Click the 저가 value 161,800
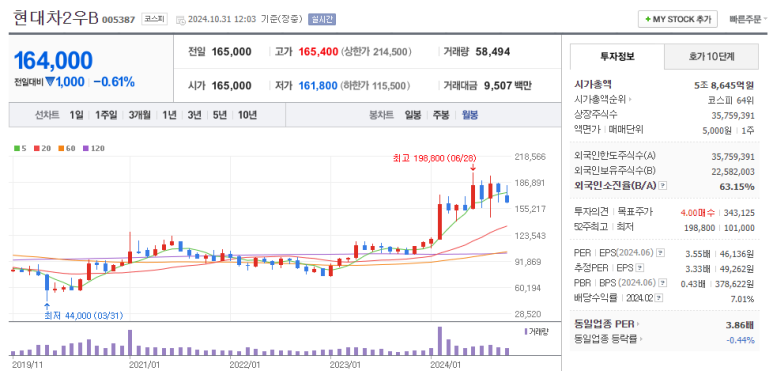This screenshot has height=371, width=773. click(x=318, y=86)
